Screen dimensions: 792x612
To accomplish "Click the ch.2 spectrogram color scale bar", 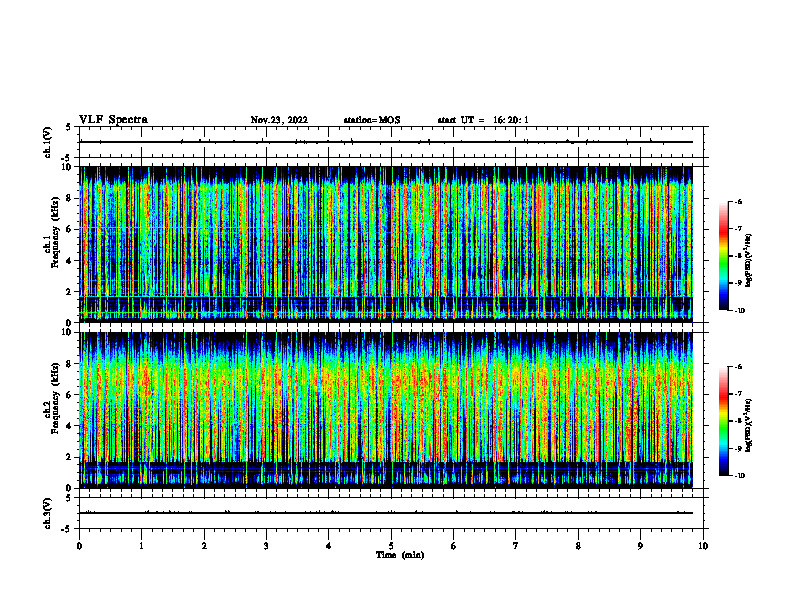I will tap(723, 421).
